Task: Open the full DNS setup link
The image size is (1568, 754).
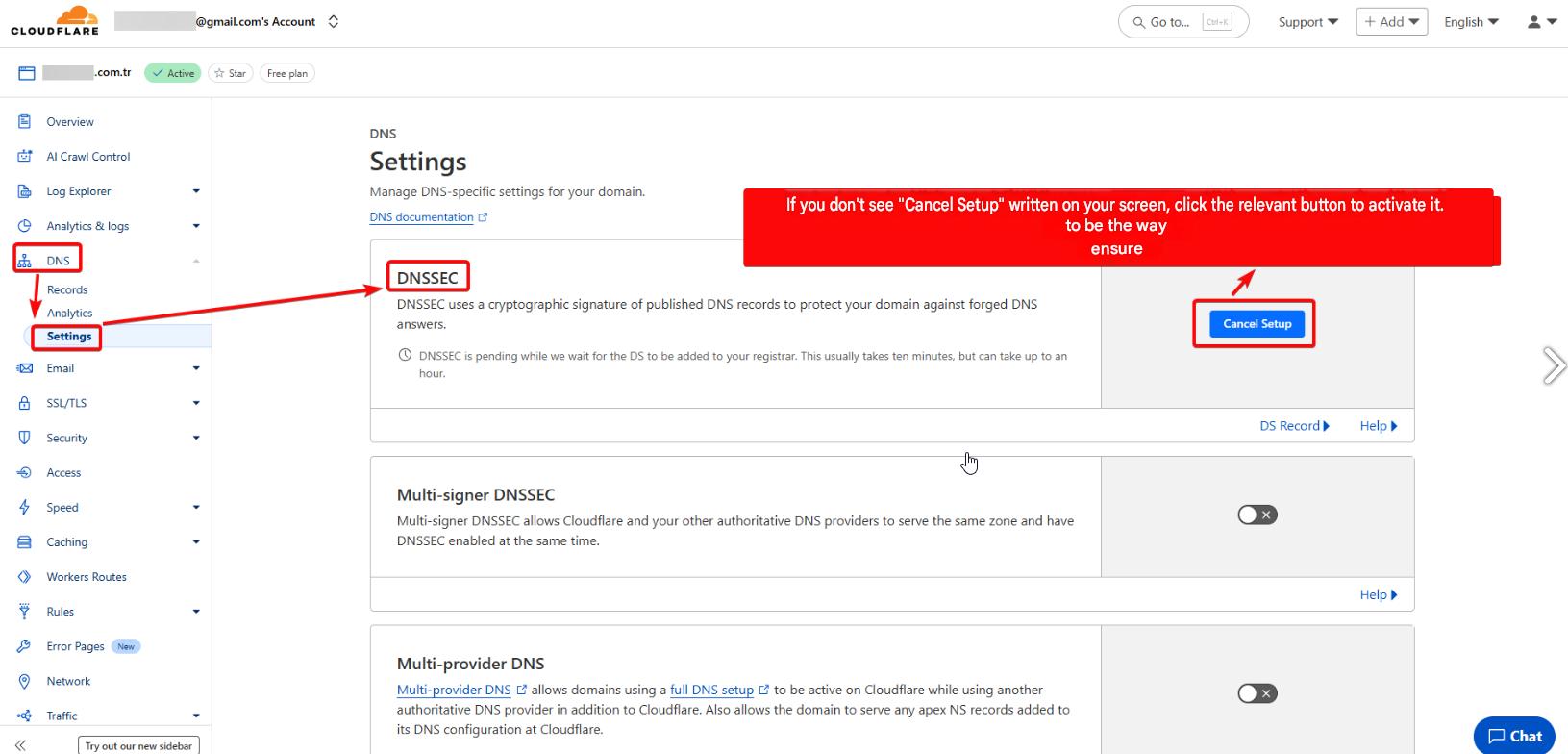Action: (x=711, y=690)
